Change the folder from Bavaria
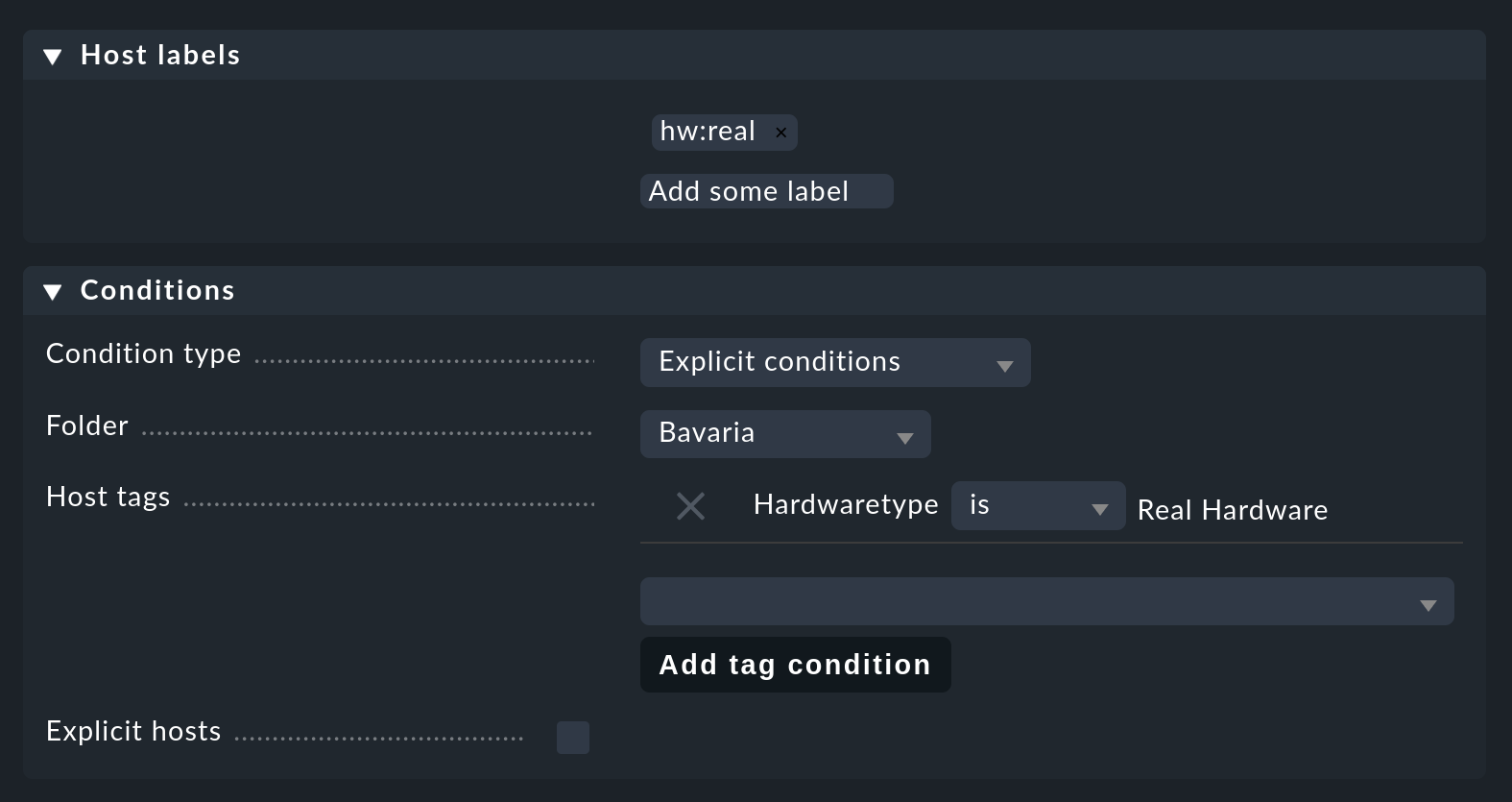 [784, 433]
